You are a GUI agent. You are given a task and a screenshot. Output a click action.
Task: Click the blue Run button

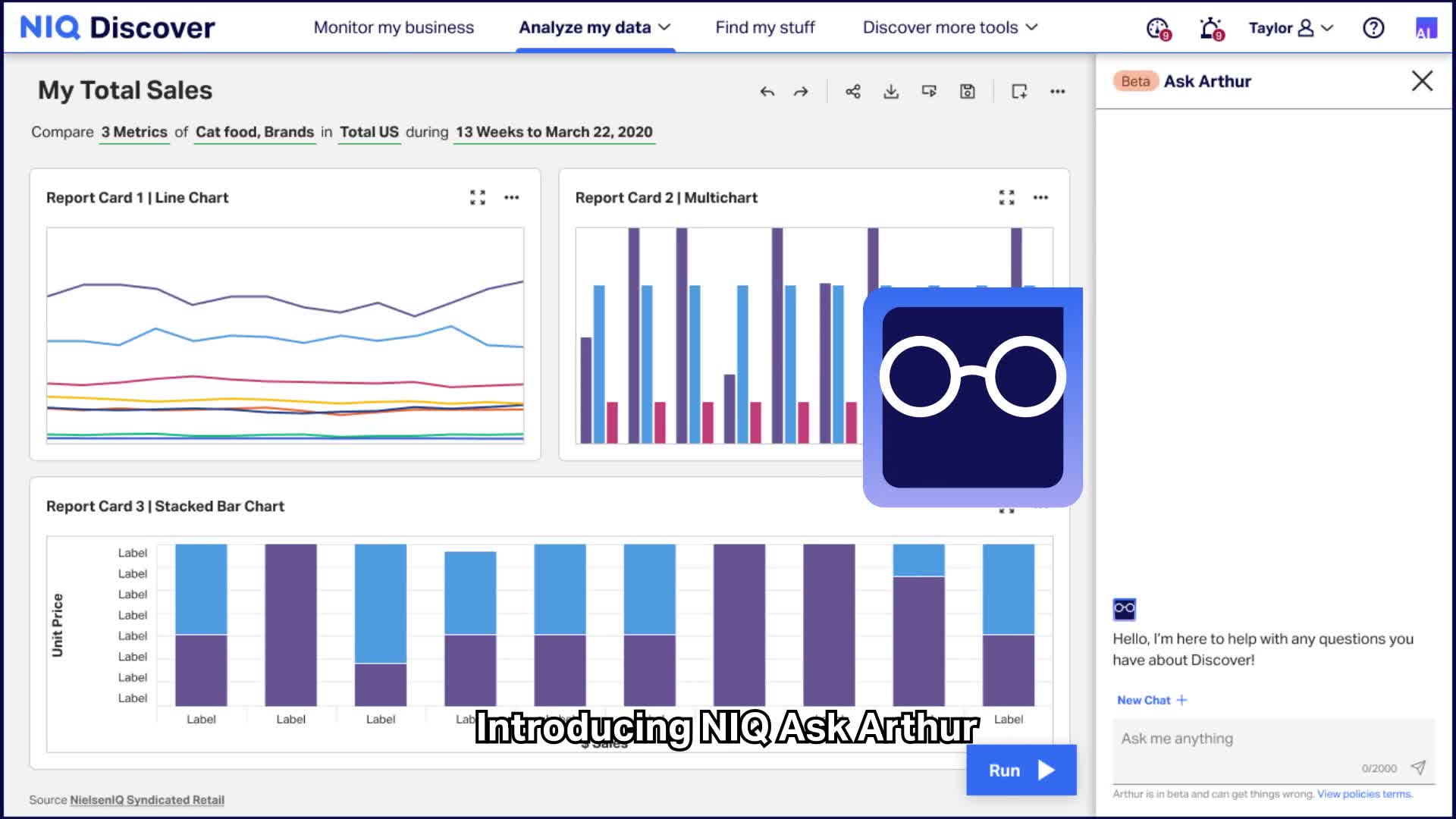click(1021, 770)
